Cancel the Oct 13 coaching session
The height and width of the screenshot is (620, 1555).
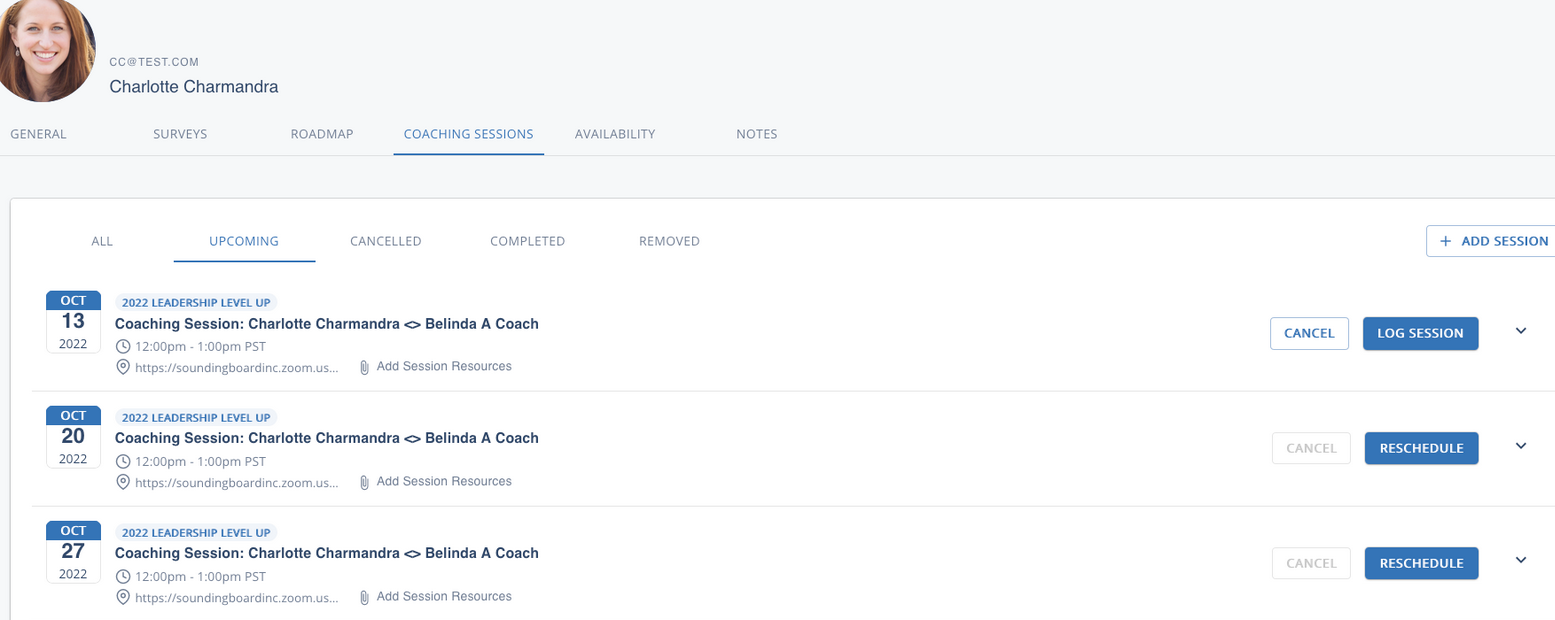pos(1309,333)
